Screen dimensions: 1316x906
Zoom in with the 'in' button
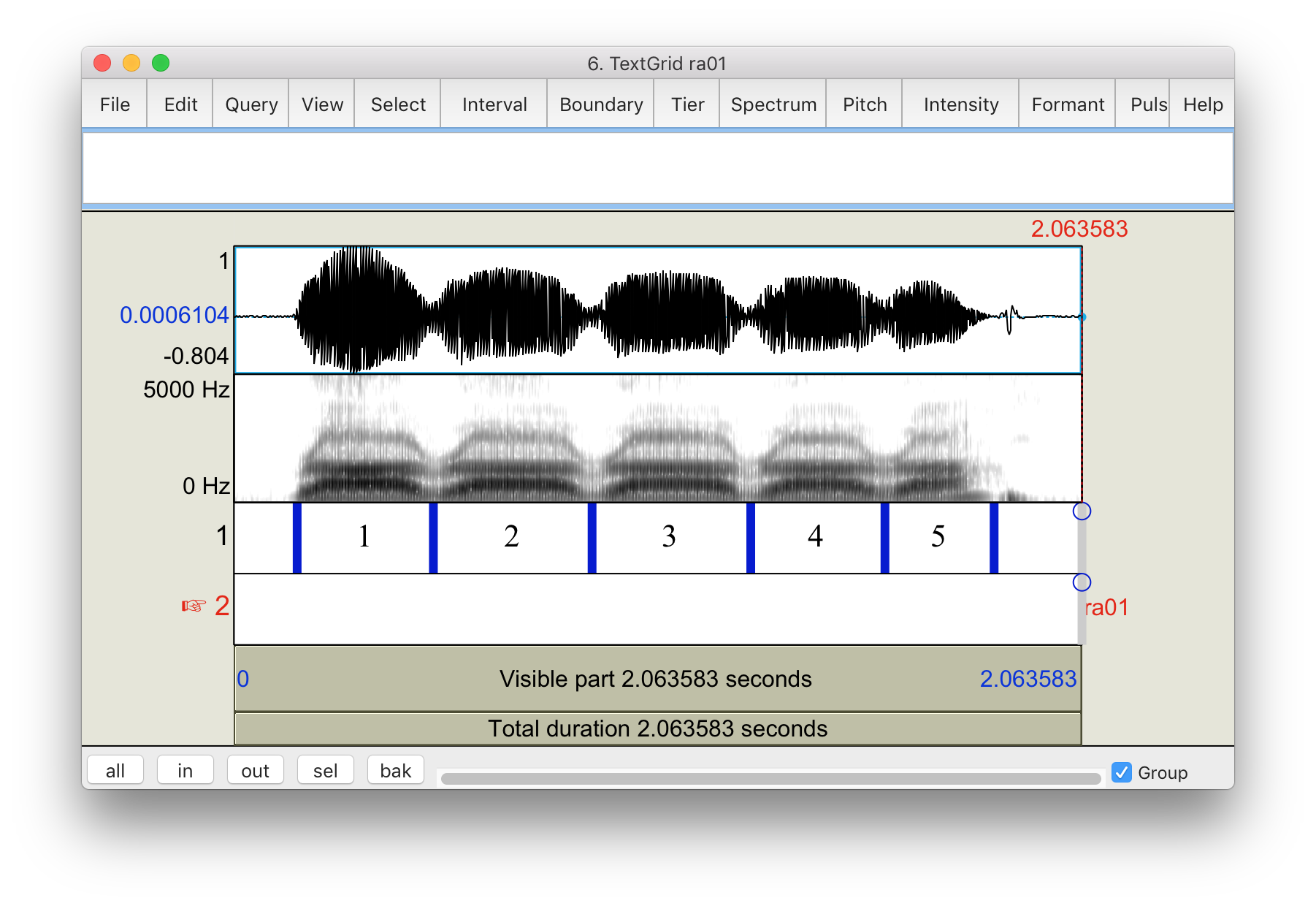point(185,770)
